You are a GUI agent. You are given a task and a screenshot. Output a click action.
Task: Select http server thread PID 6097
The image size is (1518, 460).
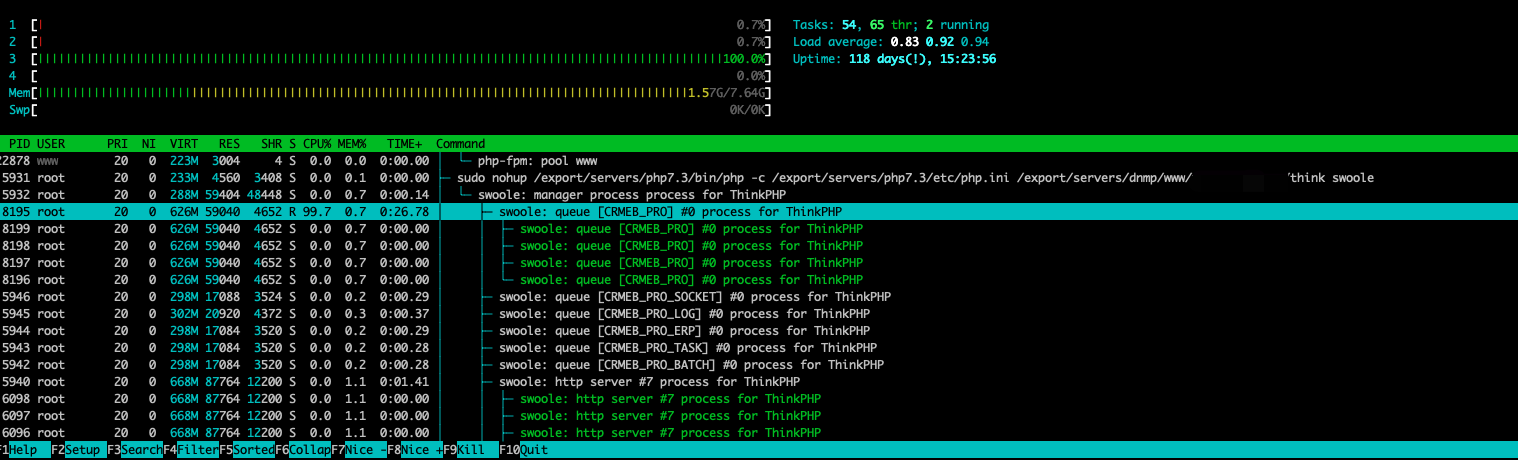pyautogui.click(x=759, y=415)
